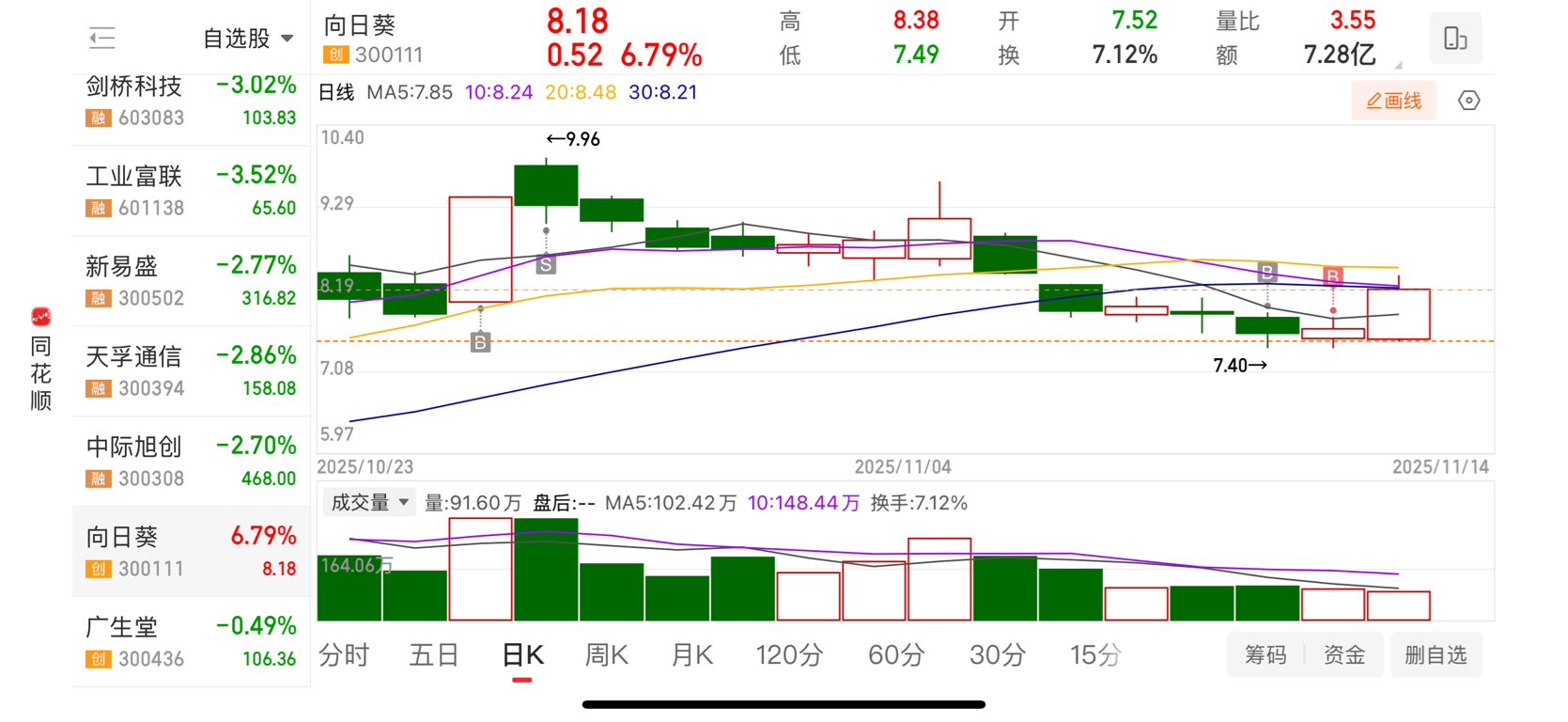This screenshot has width=1568, height=722.
Task: Switch to the 30分 tab
Action: point(998,655)
